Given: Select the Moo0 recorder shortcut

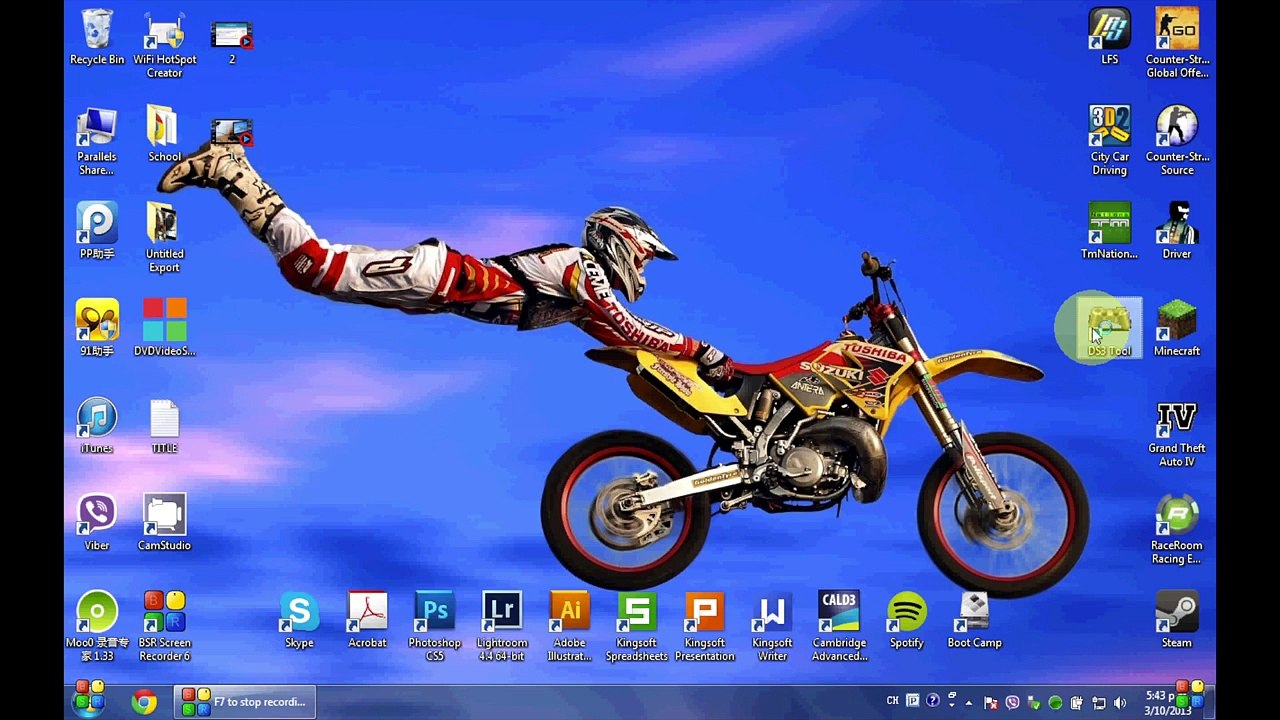Looking at the screenshot, I should click(97, 626).
